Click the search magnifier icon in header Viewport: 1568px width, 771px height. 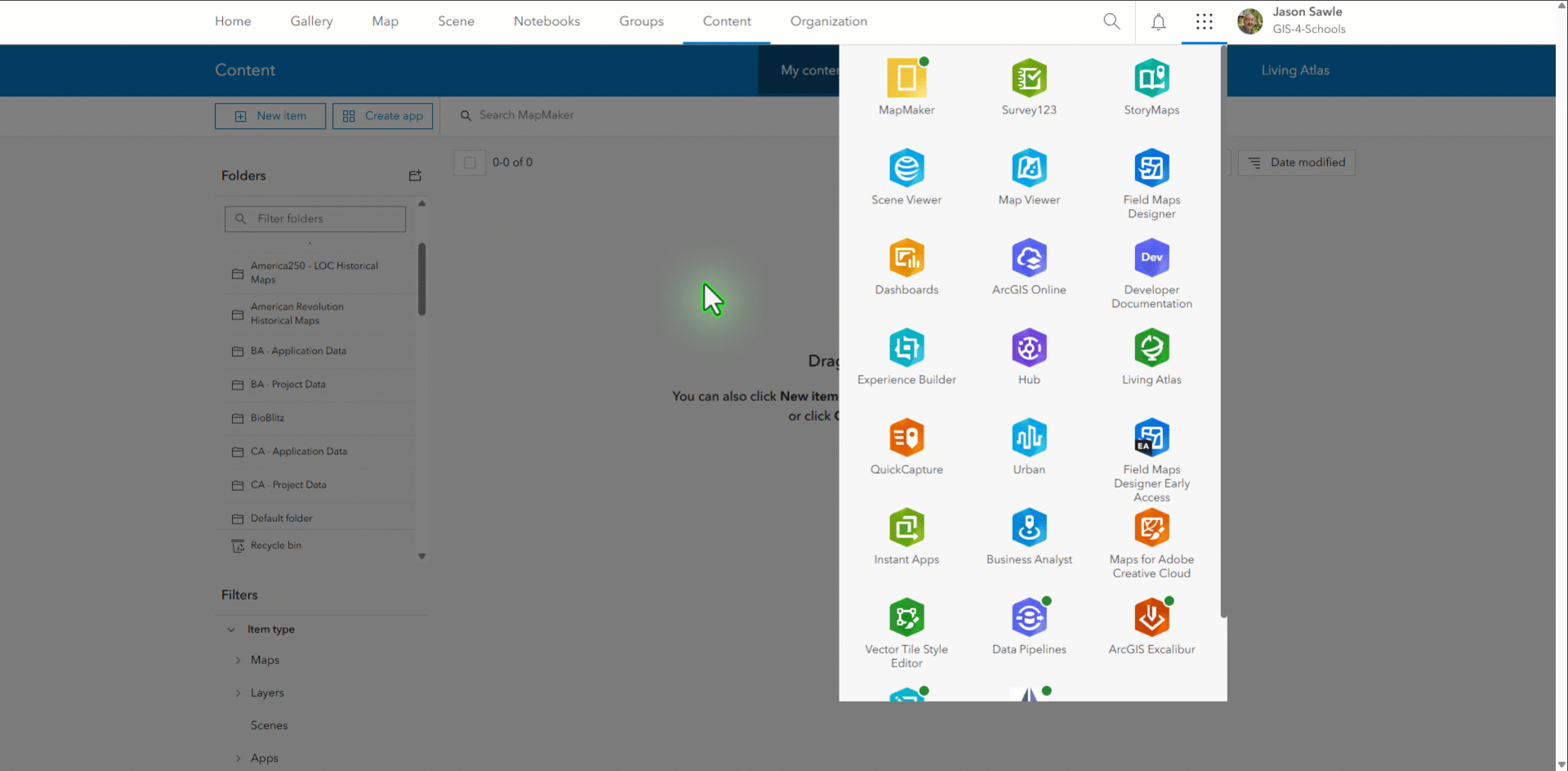tap(1111, 21)
